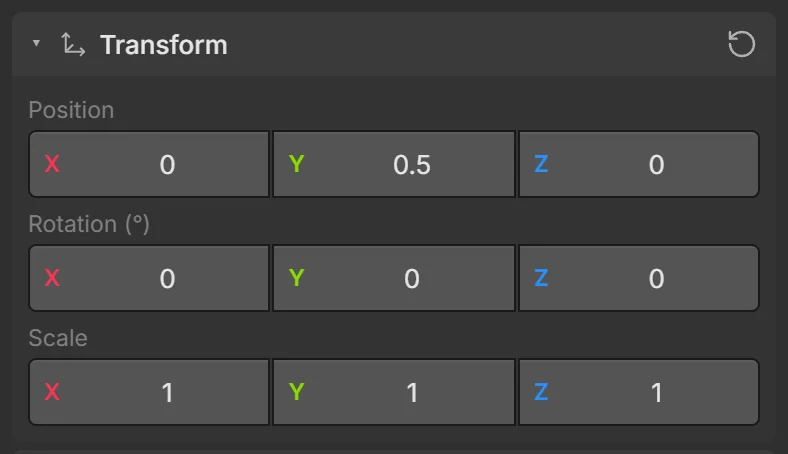Reset the Transform component with circular arrow

tap(741, 44)
